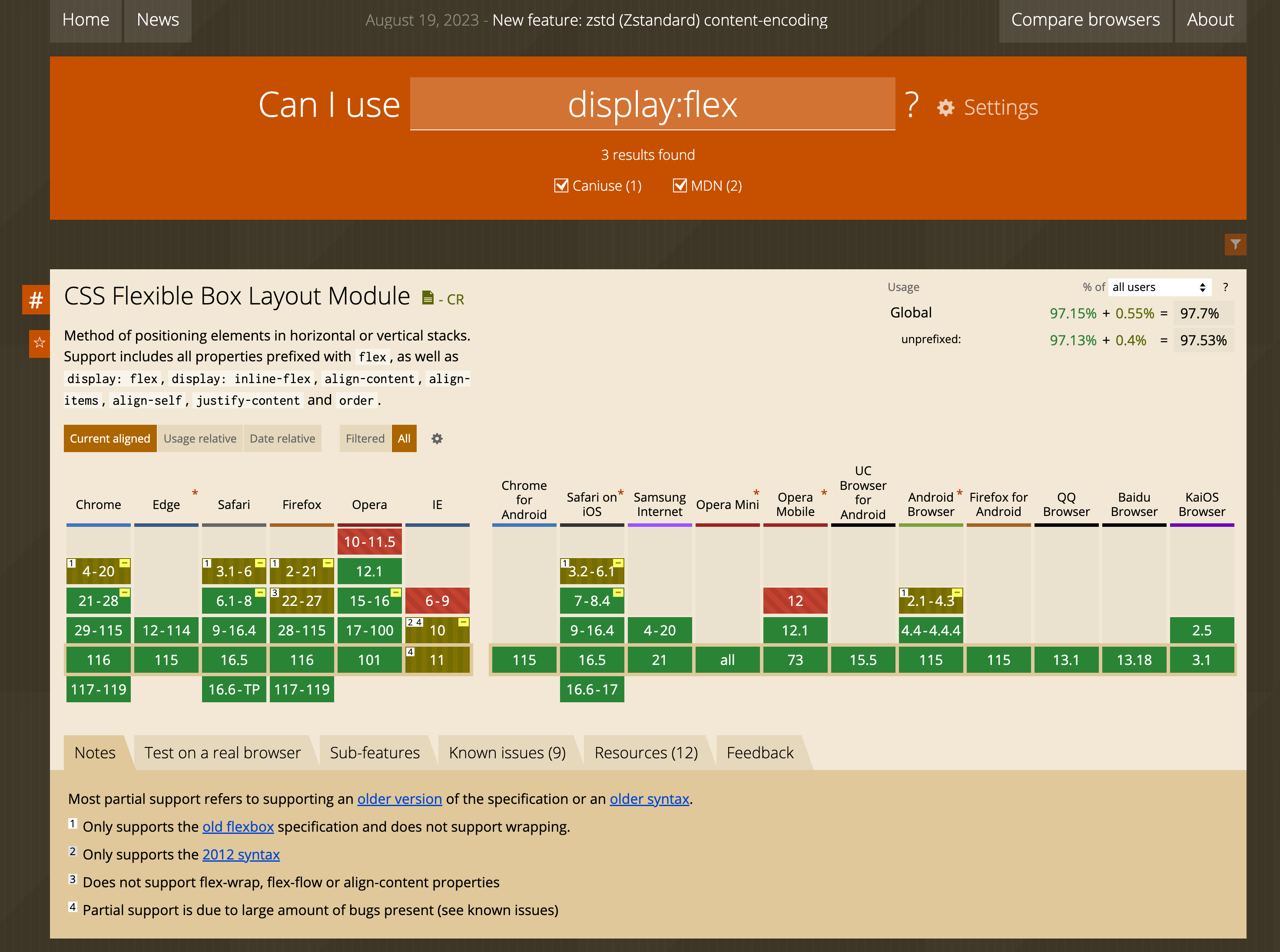Click the display:flex search field

coord(652,104)
